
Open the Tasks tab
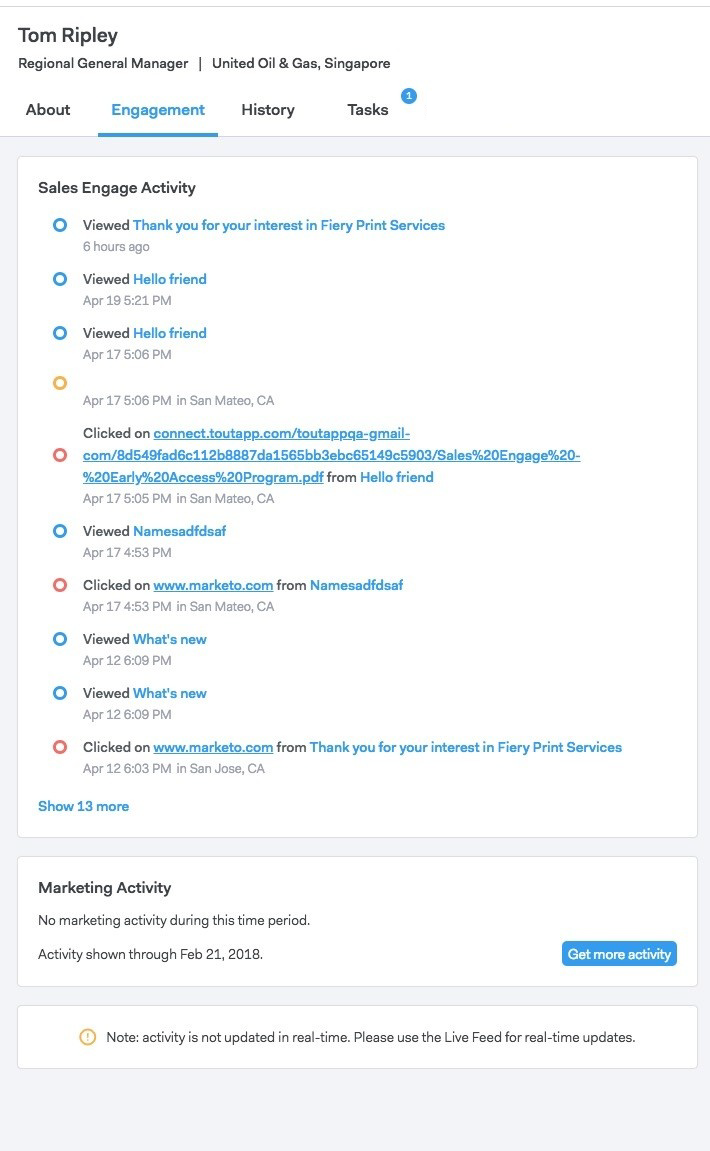pos(367,110)
